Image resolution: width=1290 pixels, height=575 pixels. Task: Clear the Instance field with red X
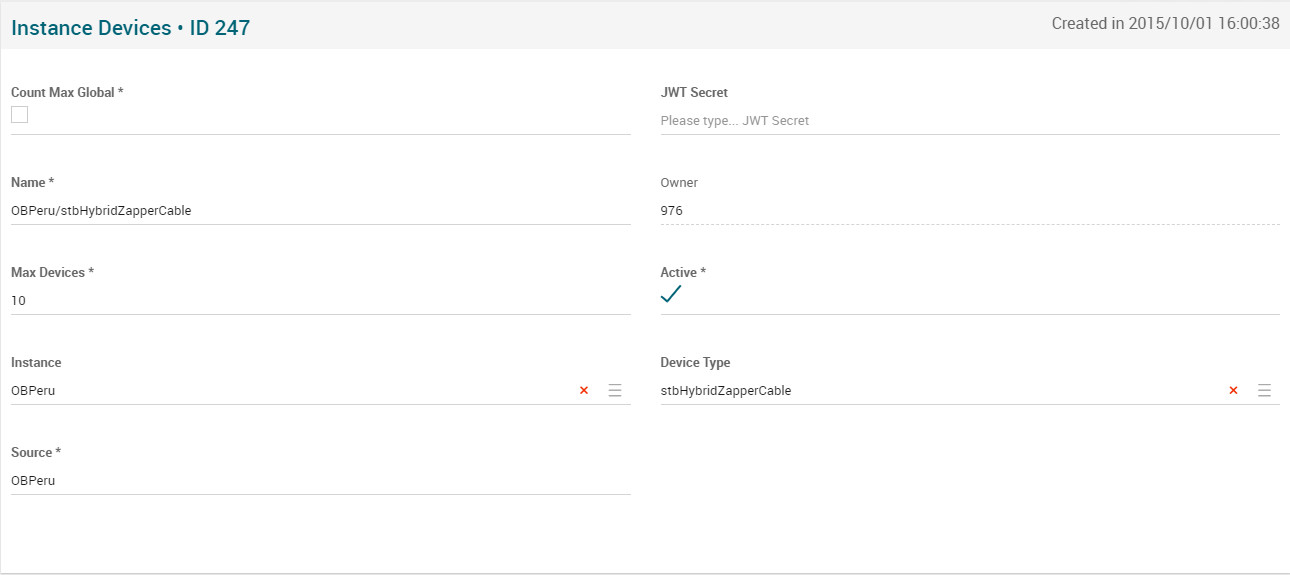click(x=584, y=391)
